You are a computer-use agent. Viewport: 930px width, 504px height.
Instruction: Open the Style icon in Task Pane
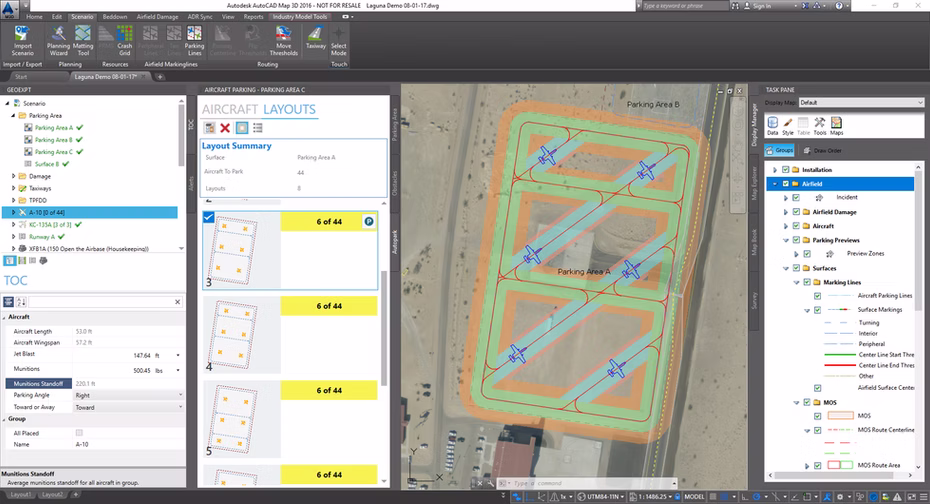click(x=788, y=126)
